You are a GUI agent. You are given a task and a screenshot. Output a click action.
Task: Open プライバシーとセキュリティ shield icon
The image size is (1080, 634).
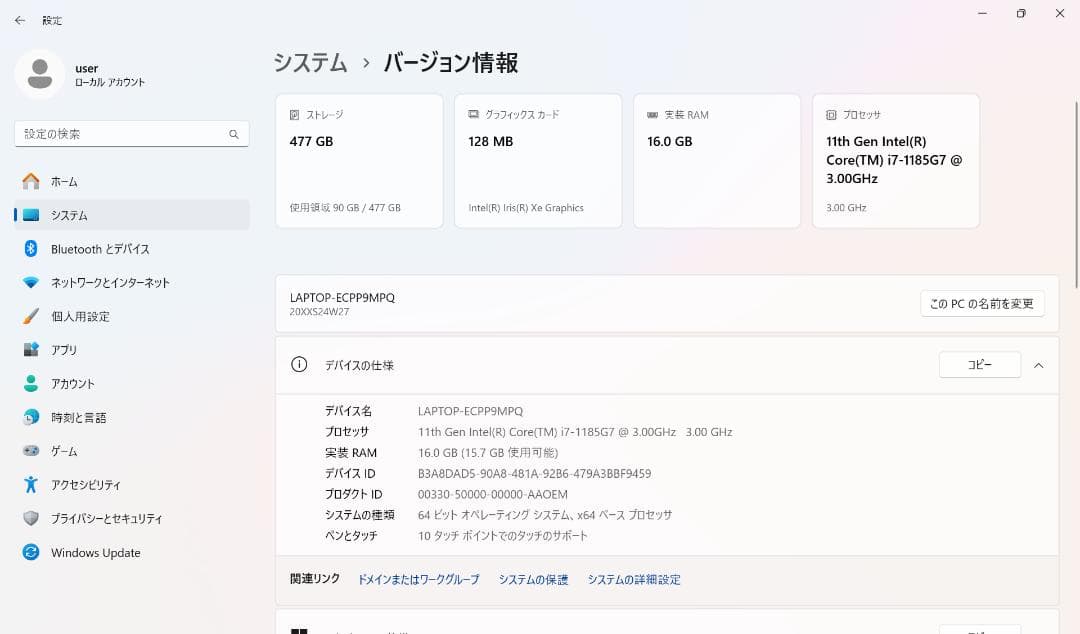(x=31, y=518)
